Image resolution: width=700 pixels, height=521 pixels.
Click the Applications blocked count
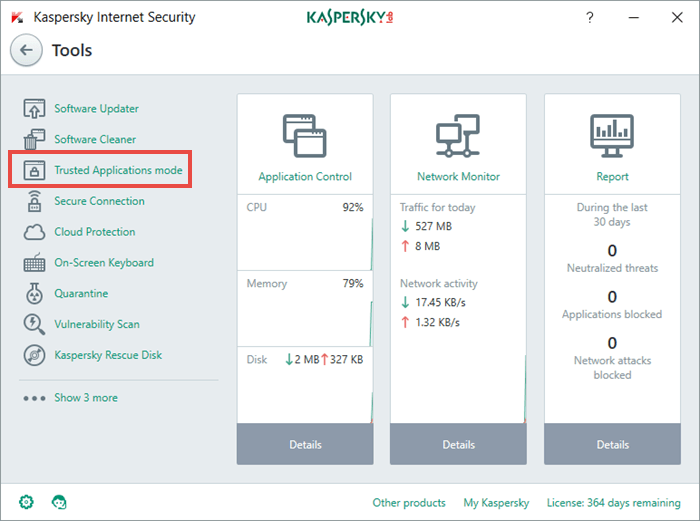pyautogui.click(x=612, y=296)
